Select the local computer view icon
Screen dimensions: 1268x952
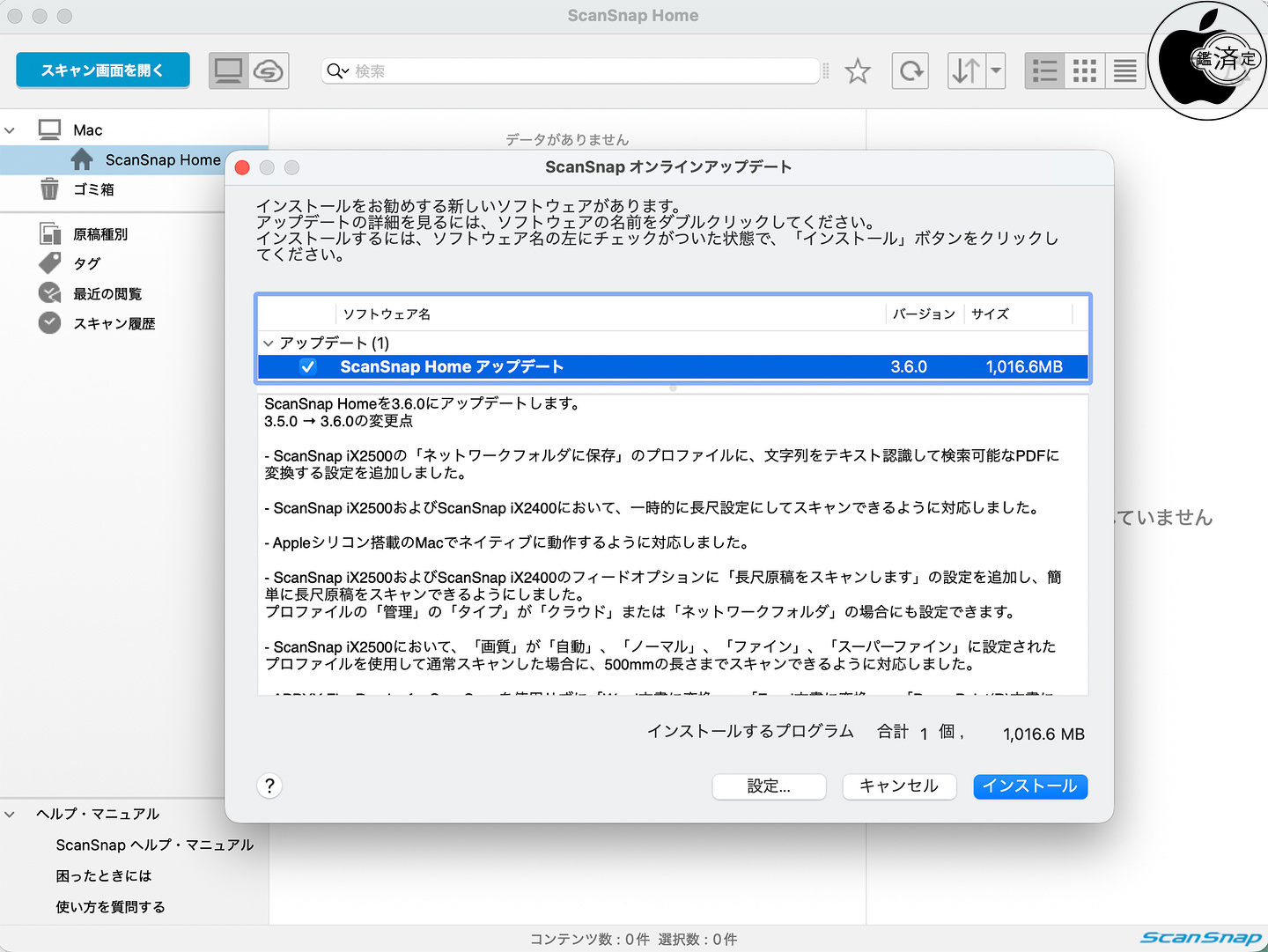point(229,71)
